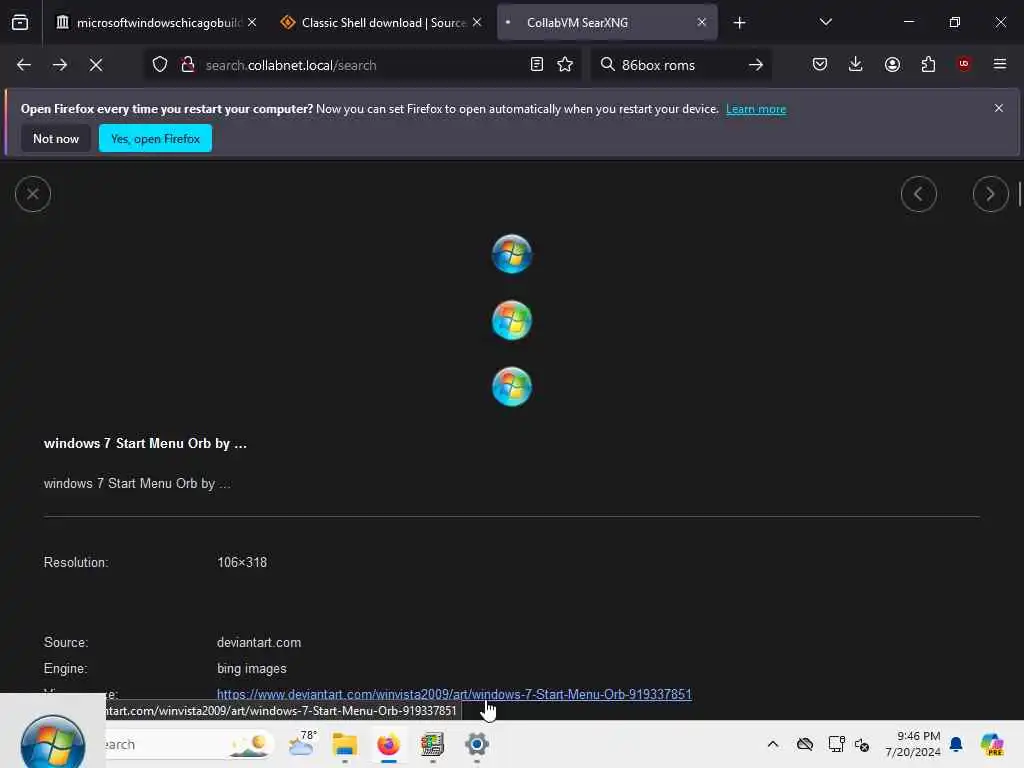
Task: Open tracking protection shield icon
Action: click(x=160, y=65)
